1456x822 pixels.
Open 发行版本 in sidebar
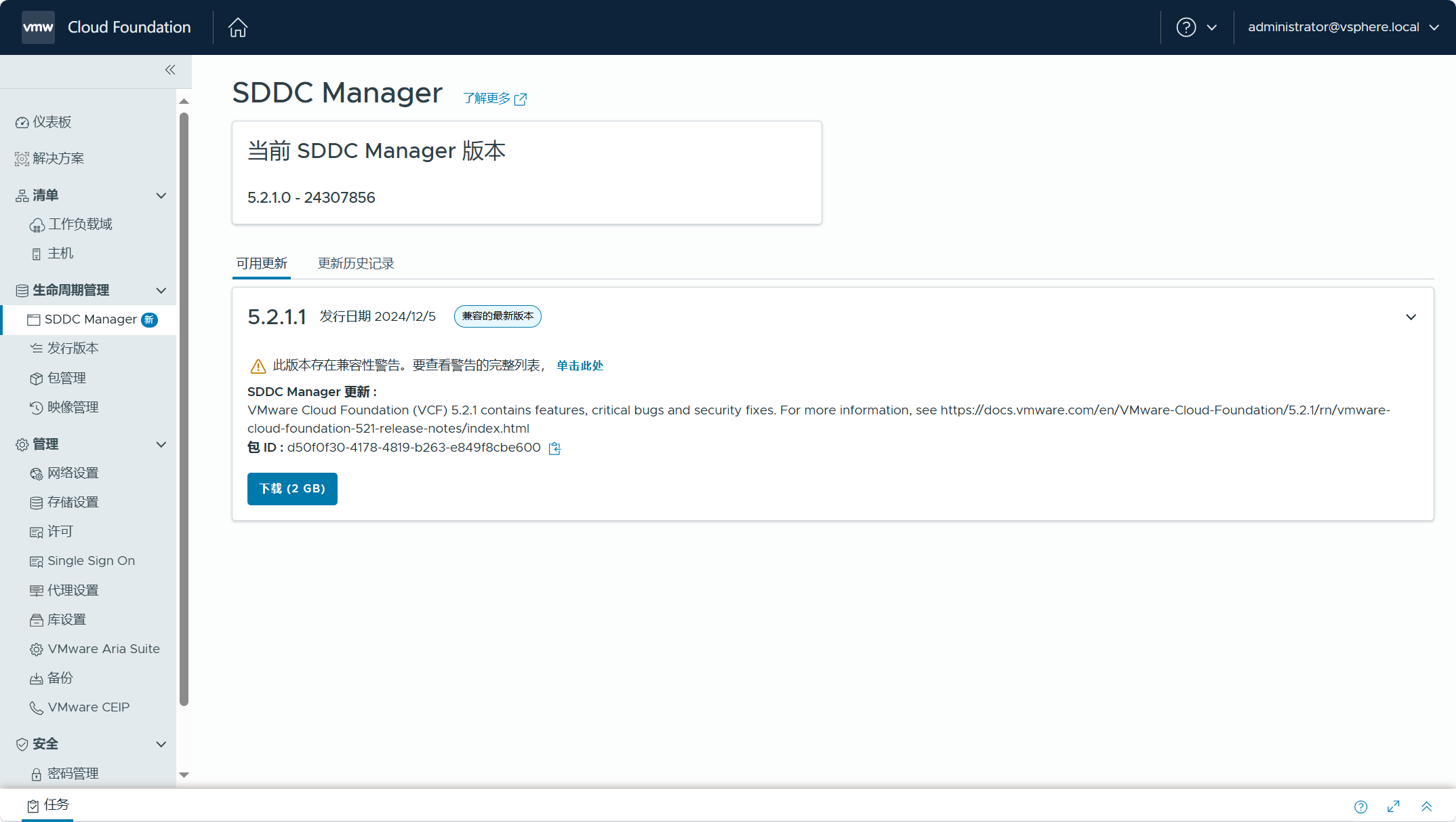tap(64, 348)
